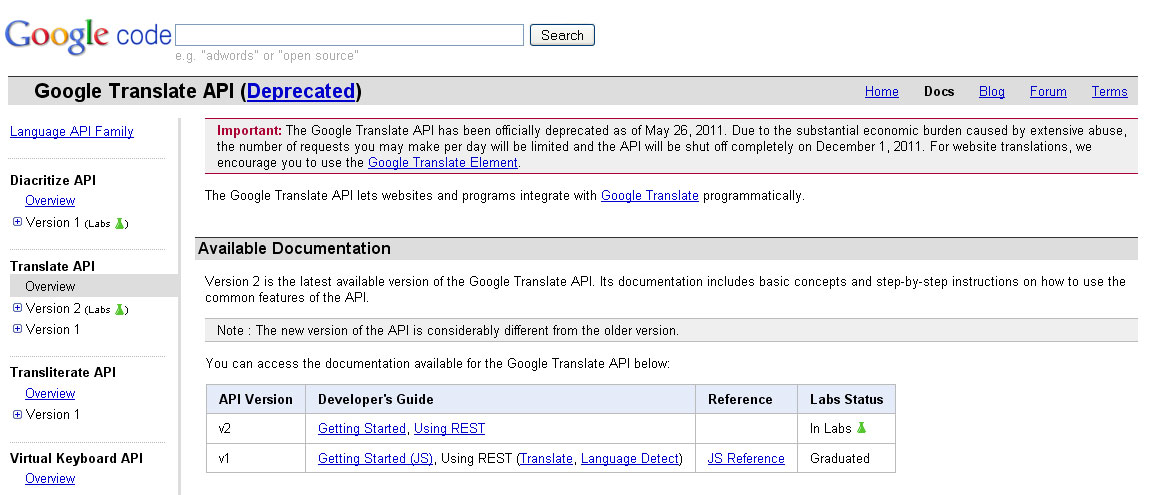The image size is (1149, 495).
Task: Focus the Google Code search field
Action: point(349,35)
